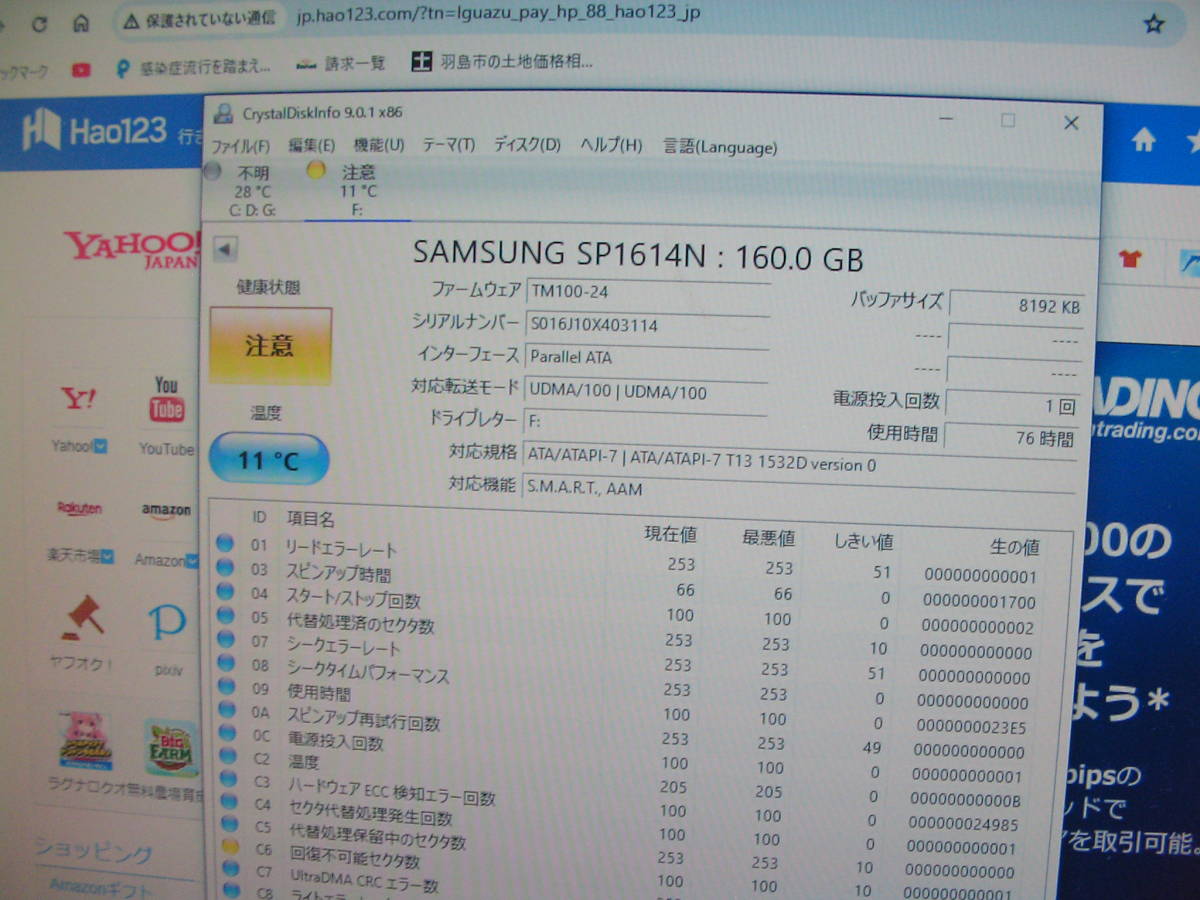Click the 11 °C temperature indicator

pyautogui.click(x=269, y=460)
